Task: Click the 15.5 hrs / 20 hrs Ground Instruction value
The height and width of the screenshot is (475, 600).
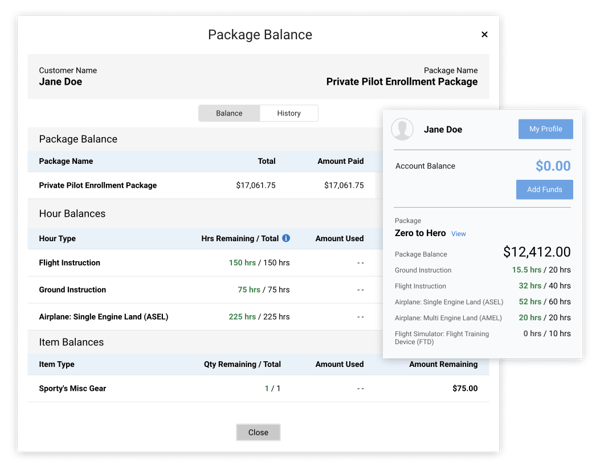Action: [x=541, y=270]
